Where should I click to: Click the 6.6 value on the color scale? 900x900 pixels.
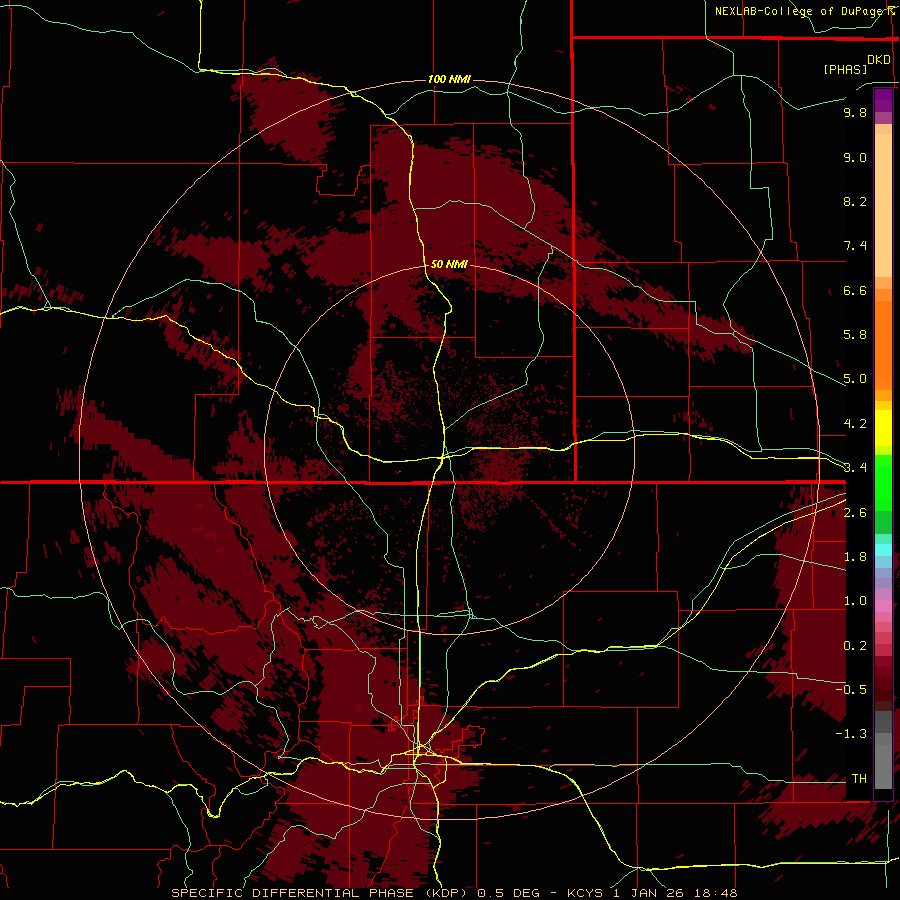point(855,290)
